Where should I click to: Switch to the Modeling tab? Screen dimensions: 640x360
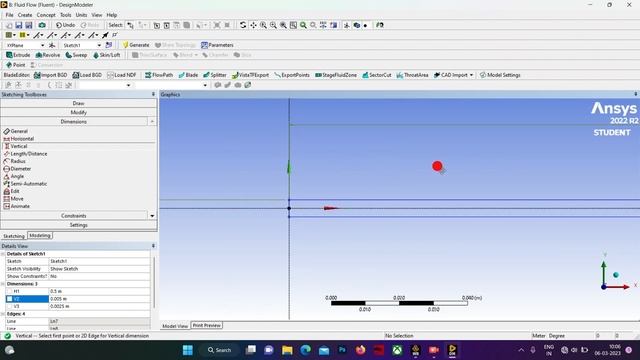pyautogui.click(x=40, y=236)
